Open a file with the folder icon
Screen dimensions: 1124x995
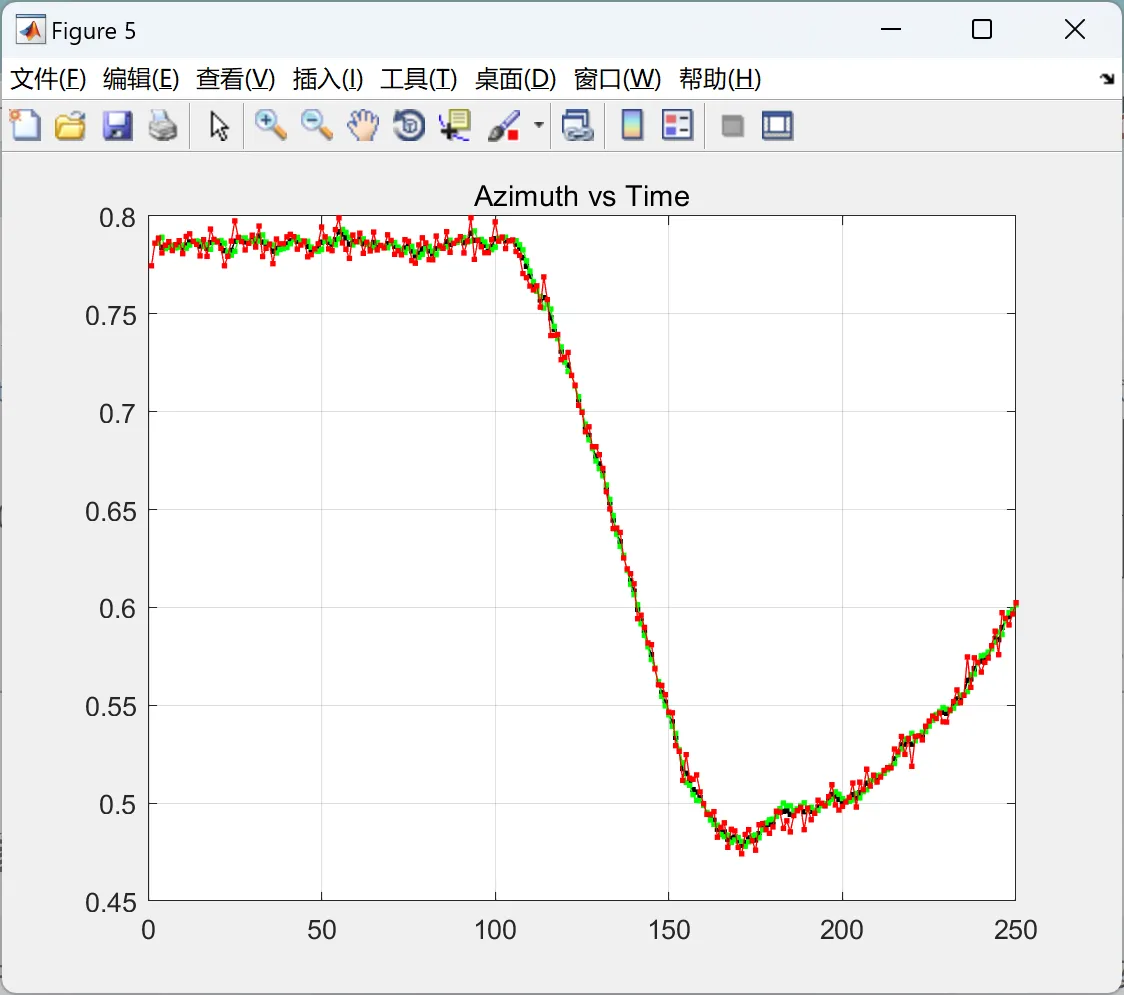click(70, 125)
